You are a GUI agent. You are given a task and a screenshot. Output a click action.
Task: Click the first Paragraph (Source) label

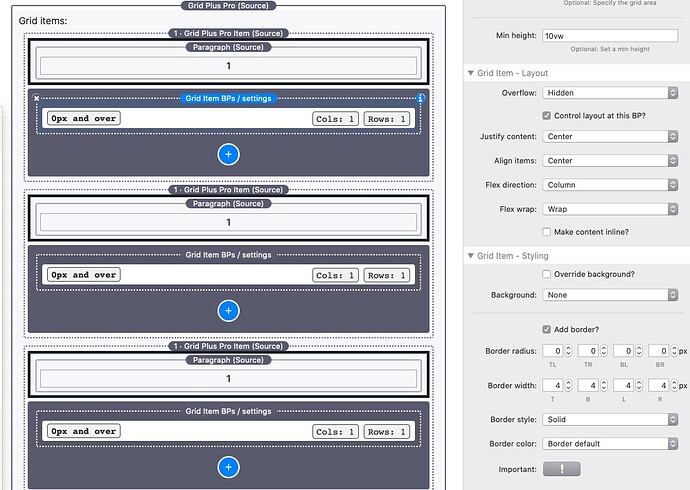pos(228,47)
